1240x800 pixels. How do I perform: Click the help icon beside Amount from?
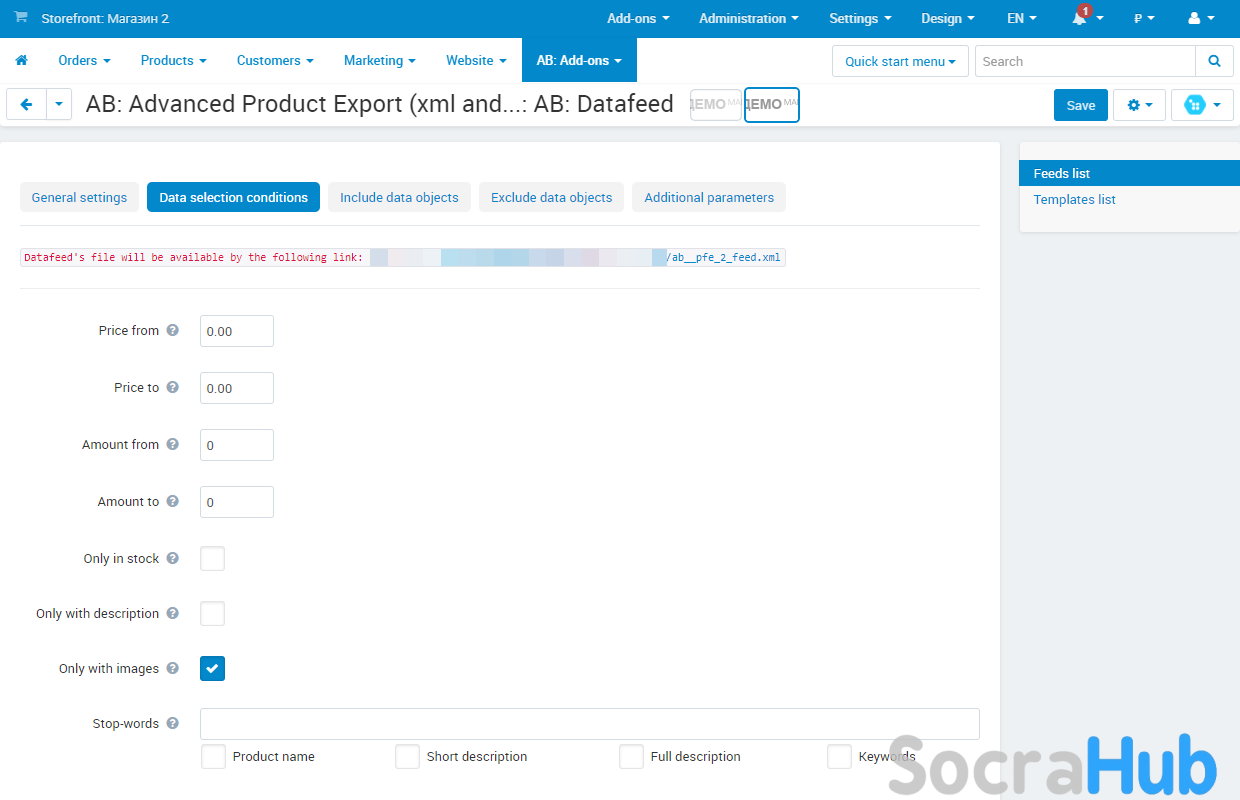172,444
